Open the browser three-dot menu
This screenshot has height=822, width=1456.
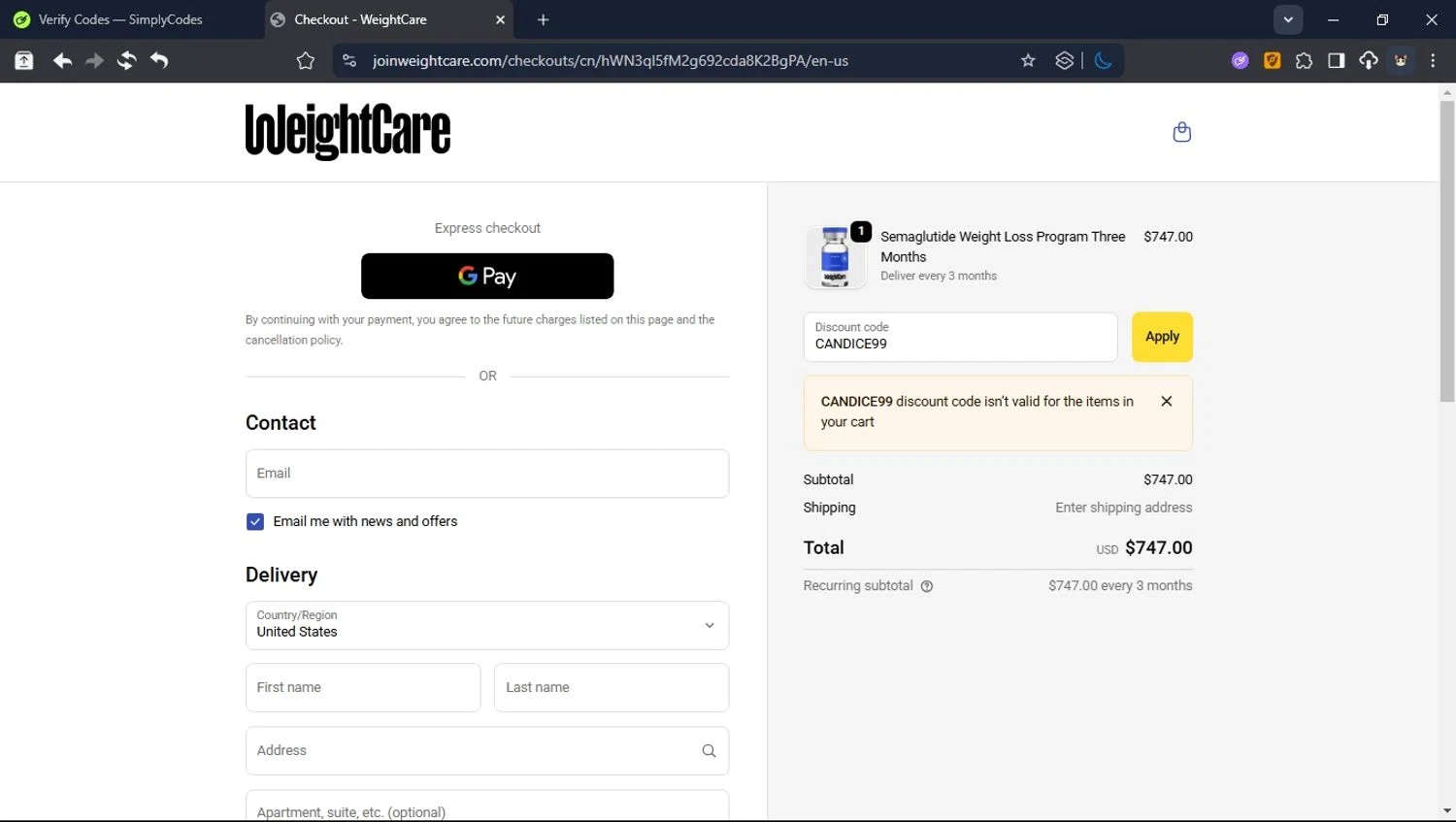tap(1433, 60)
